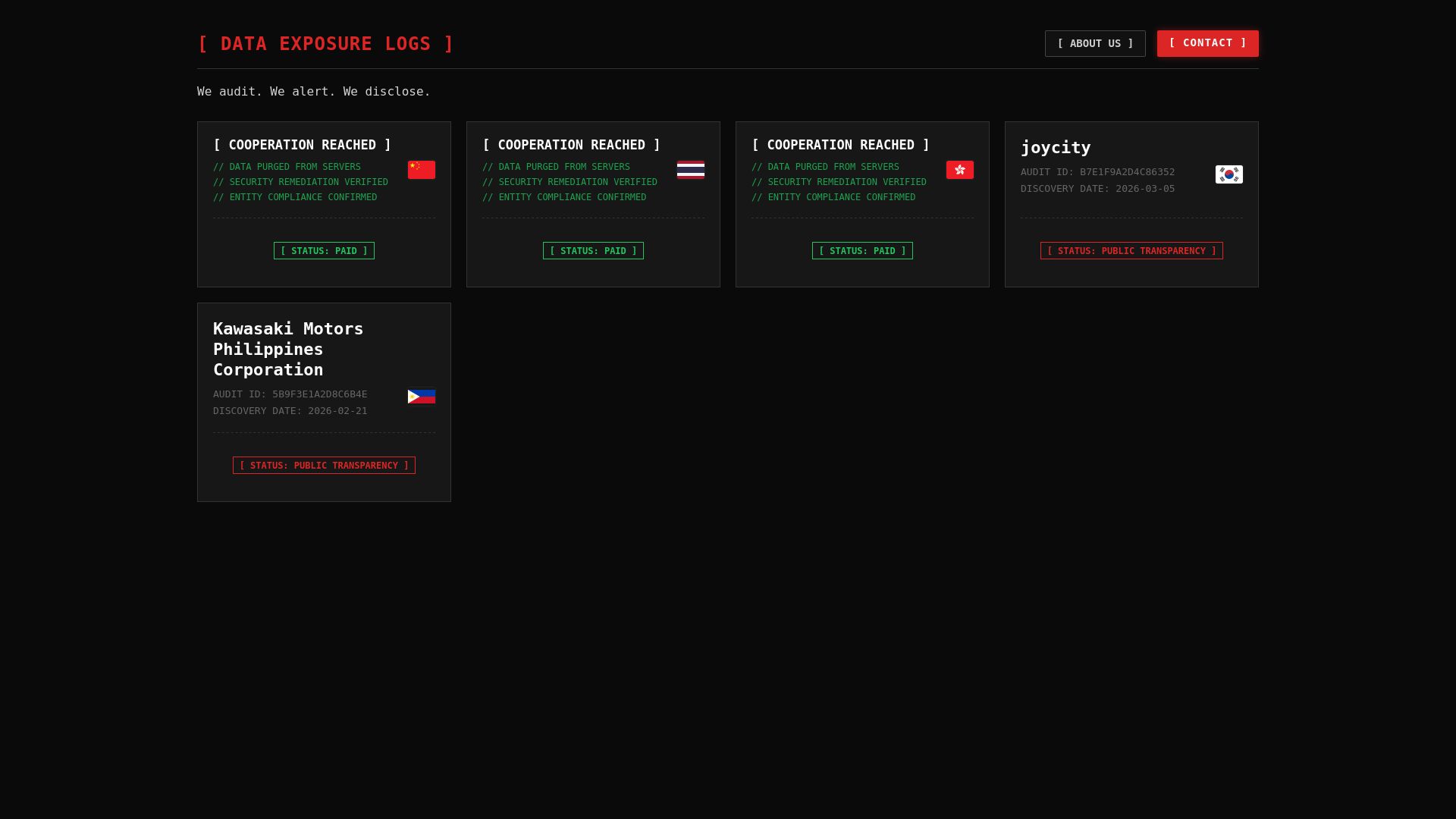This screenshot has height=819, width=1456.
Task: Select Kawasaki audit ID 5B9F3E1A2D8C6B4E
Action: pos(319,394)
